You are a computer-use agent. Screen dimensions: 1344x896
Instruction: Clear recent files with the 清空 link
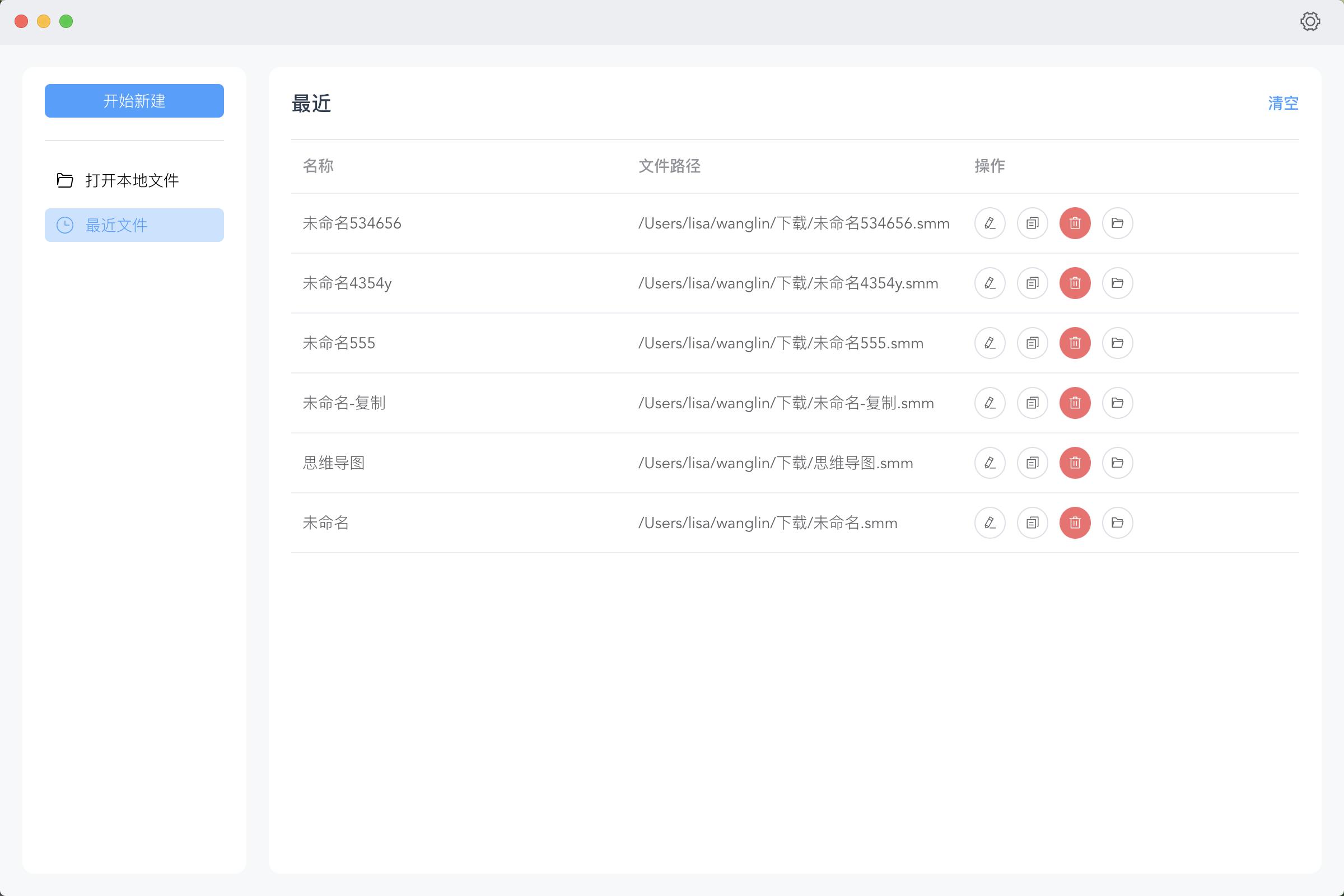pos(1282,104)
